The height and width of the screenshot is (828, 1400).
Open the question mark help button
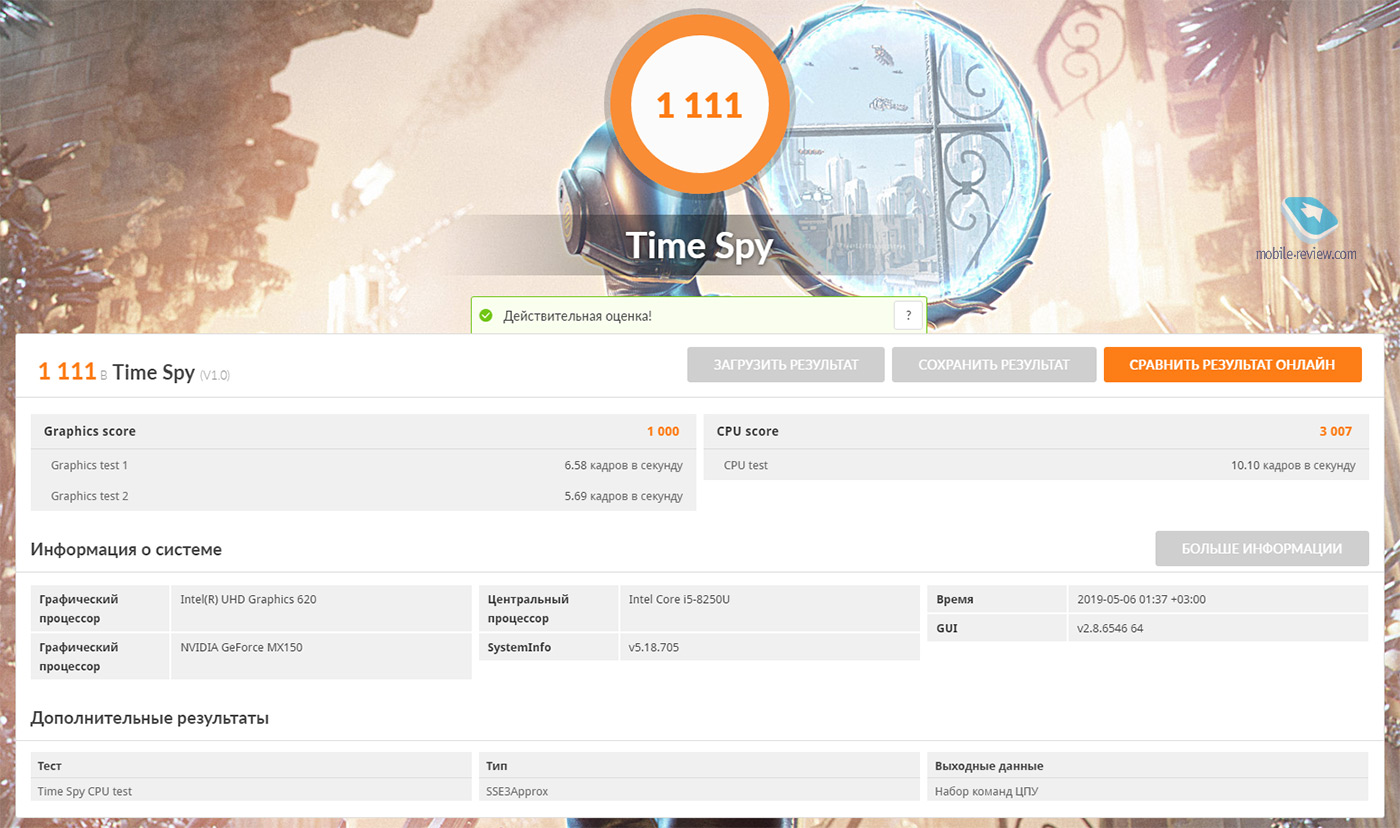coord(908,316)
